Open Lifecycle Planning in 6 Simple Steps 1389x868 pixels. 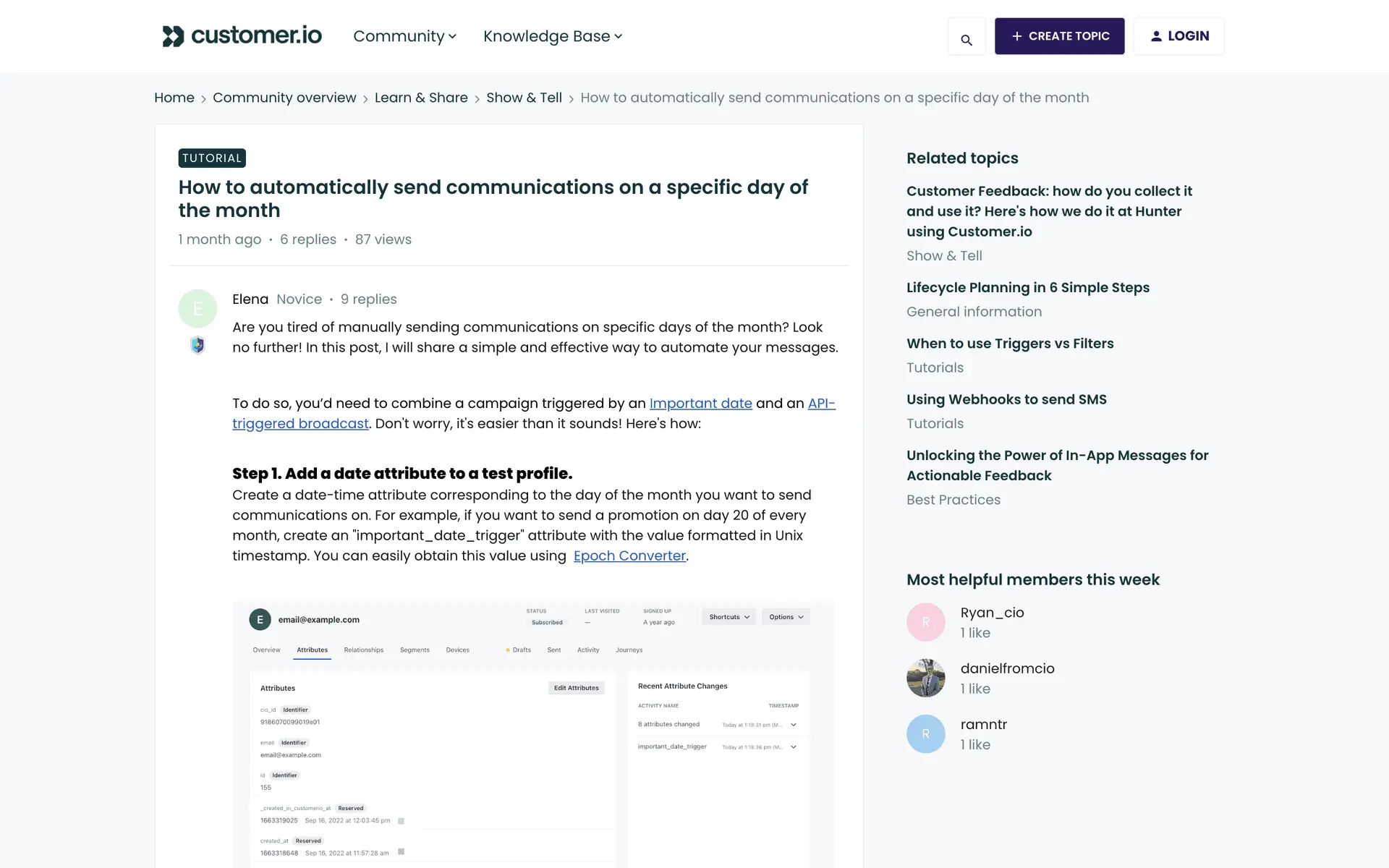[1027, 288]
